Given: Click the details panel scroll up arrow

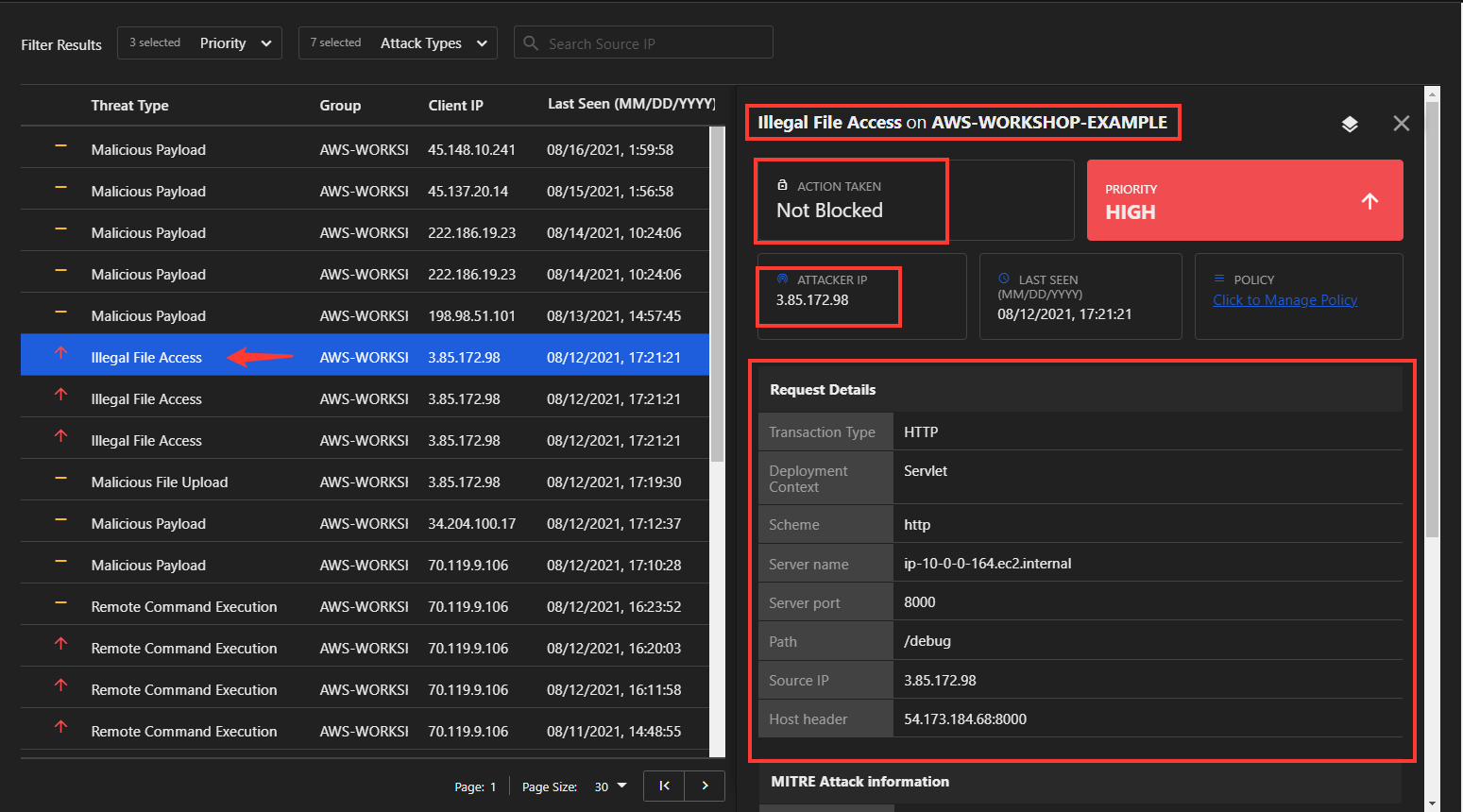Looking at the screenshot, I should coord(1432,94).
